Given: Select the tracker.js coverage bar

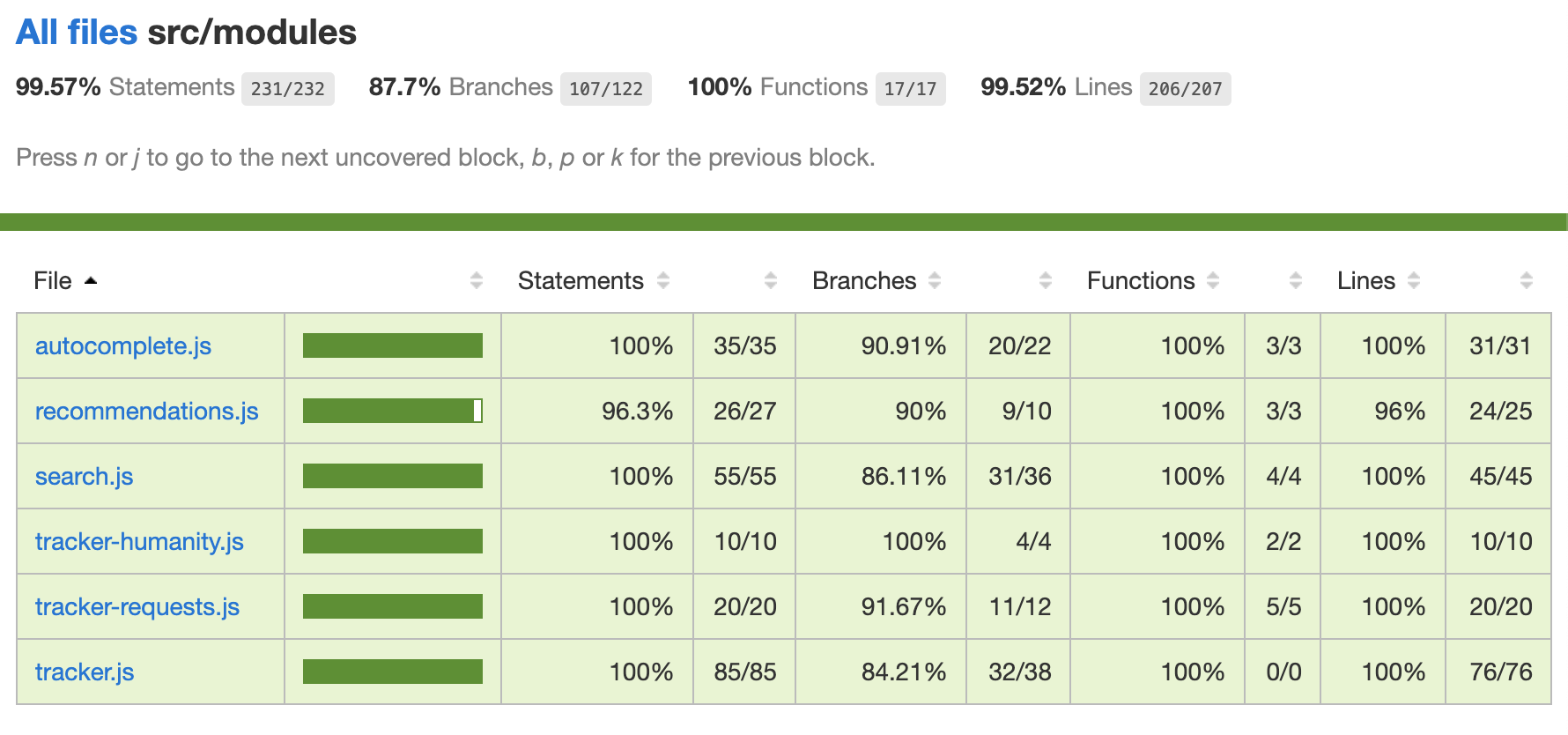Looking at the screenshot, I should coord(393,672).
